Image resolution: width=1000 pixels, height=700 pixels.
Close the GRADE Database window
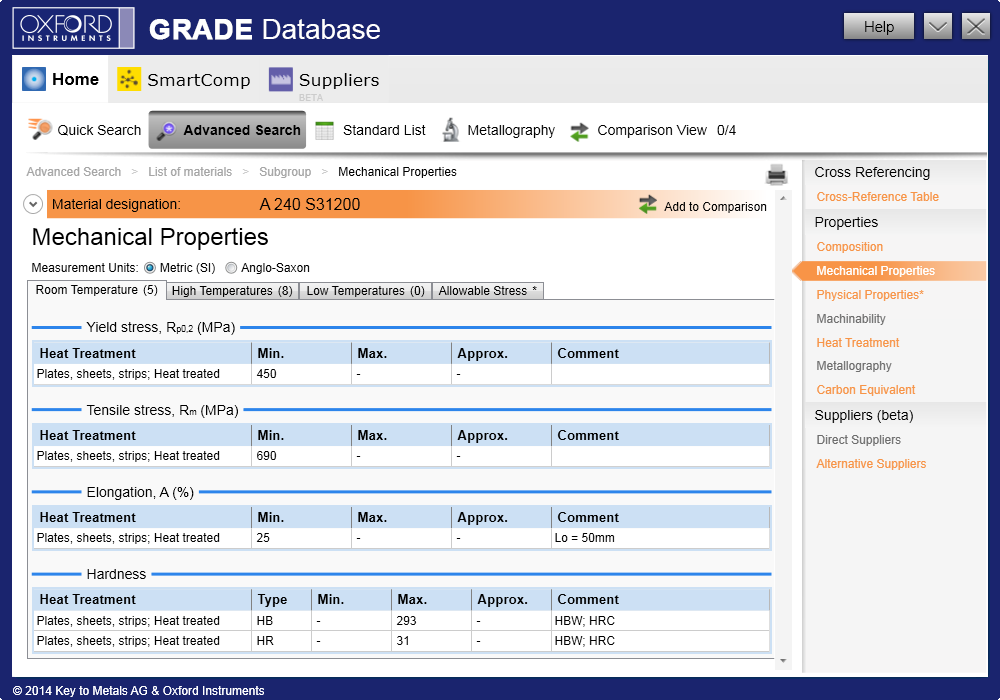coord(976,27)
